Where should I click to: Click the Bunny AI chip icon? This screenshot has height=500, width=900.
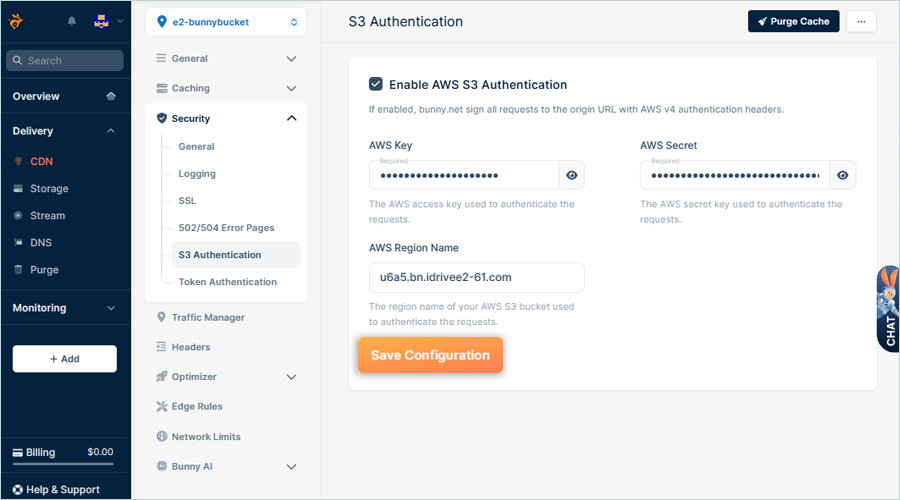[162, 466]
